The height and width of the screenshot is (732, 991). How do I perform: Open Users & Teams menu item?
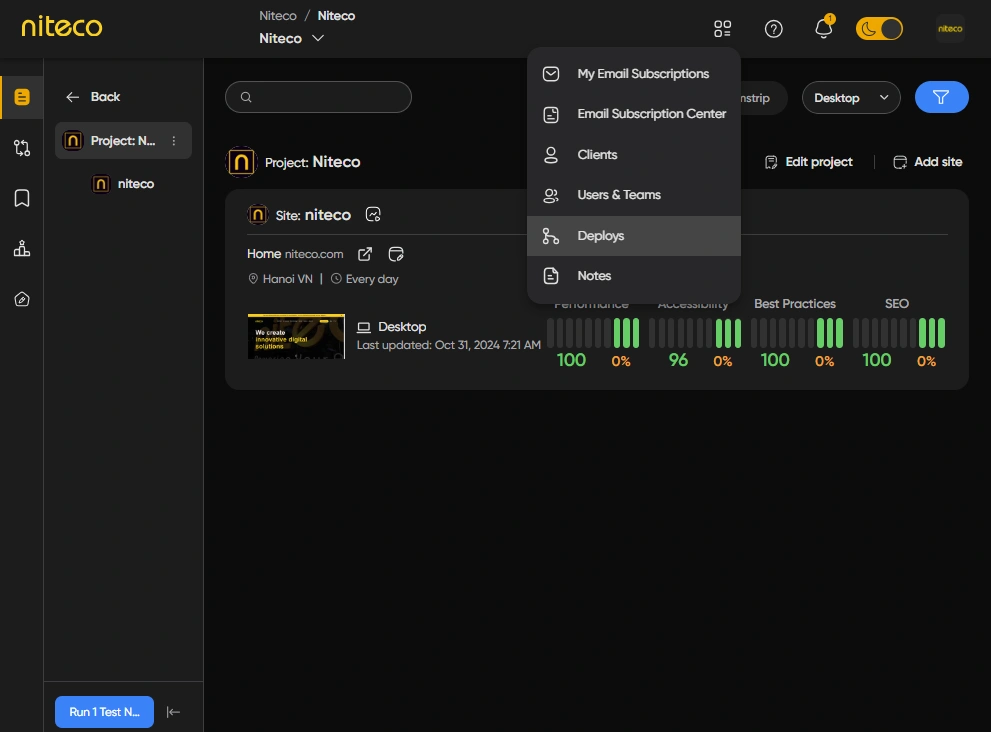pyautogui.click(x=634, y=195)
